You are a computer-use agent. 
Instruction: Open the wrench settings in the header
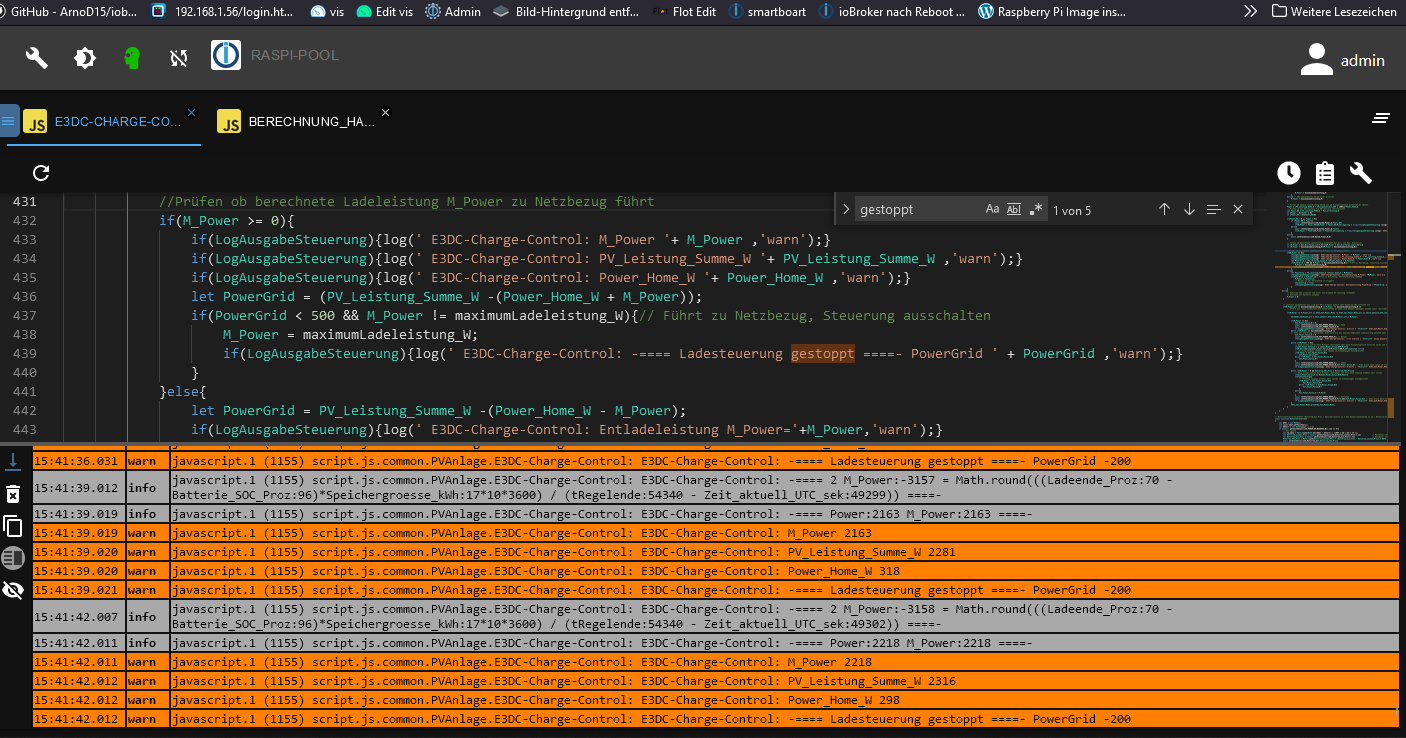(x=37, y=58)
